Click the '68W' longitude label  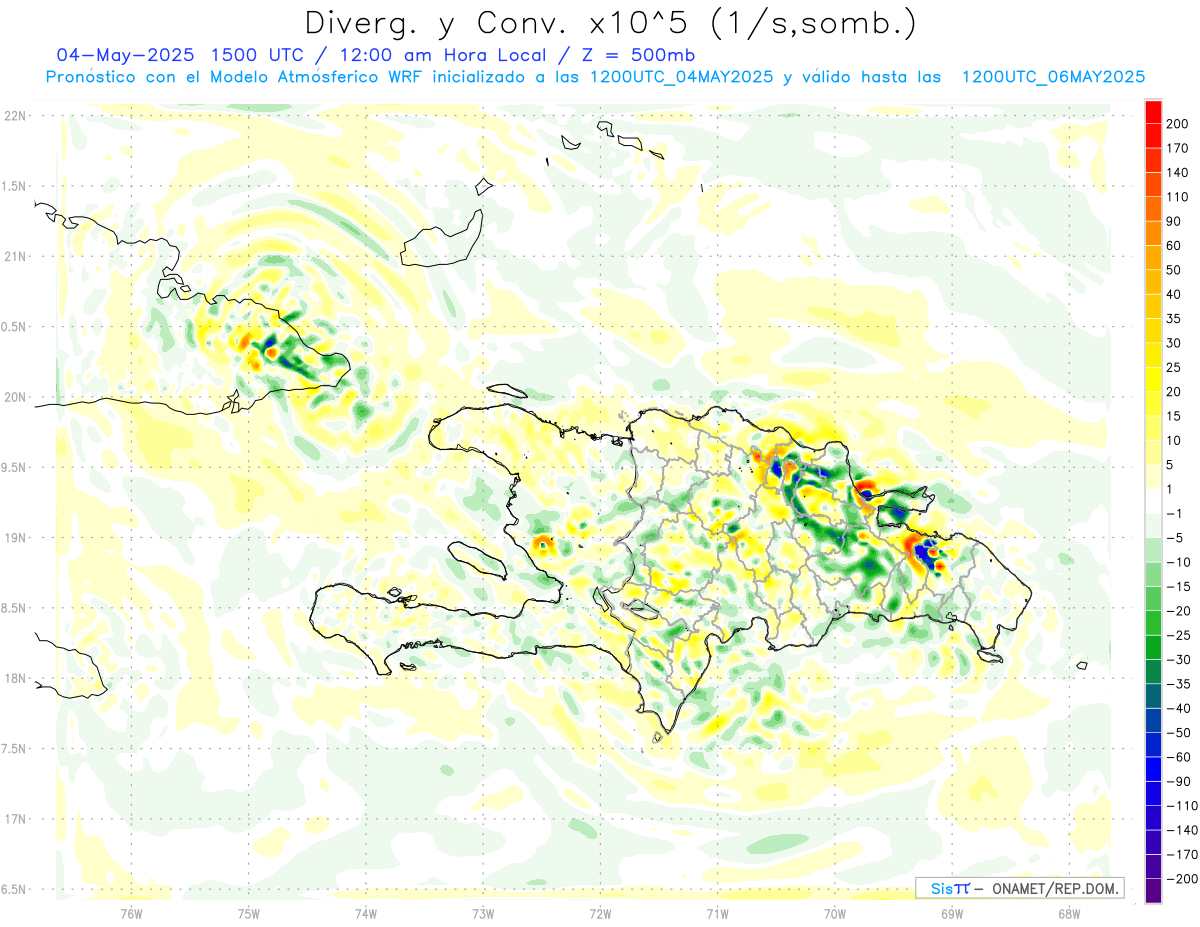coord(1069,913)
